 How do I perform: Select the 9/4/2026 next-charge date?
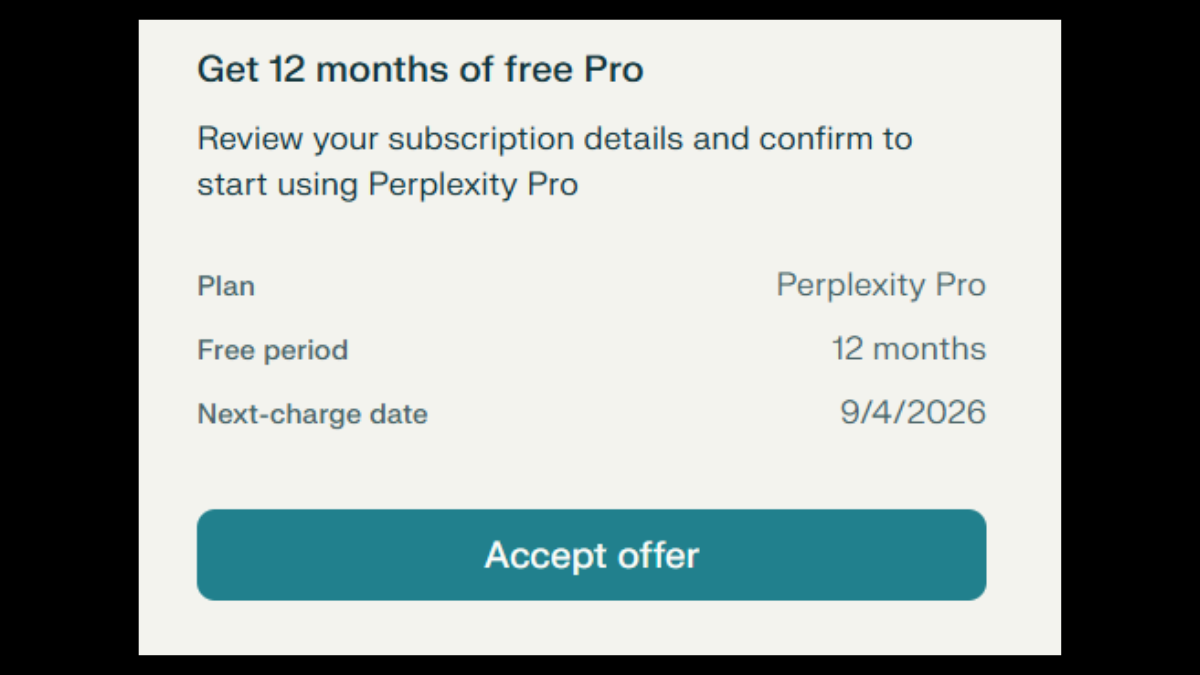(913, 411)
